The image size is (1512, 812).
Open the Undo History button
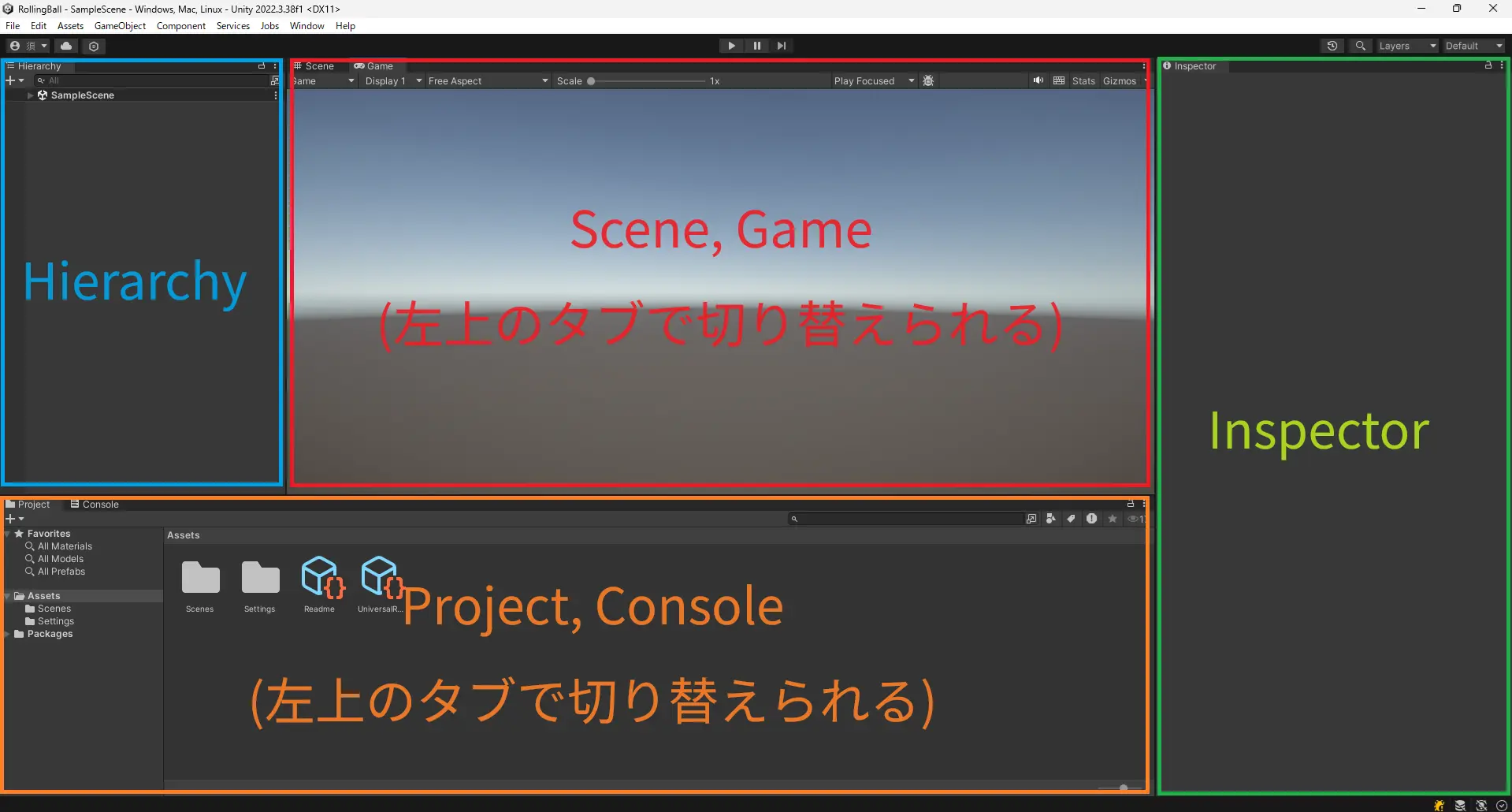[x=1332, y=46]
